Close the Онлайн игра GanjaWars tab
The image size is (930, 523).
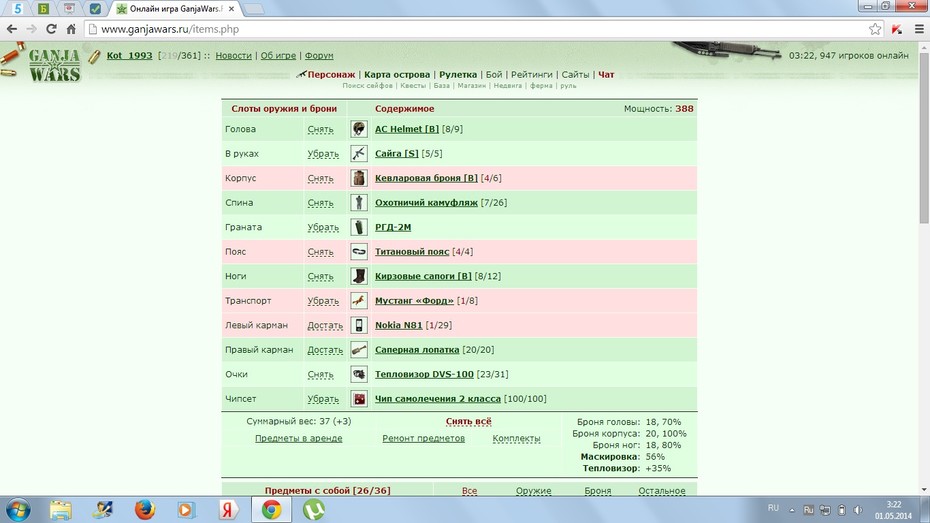[x=231, y=9]
